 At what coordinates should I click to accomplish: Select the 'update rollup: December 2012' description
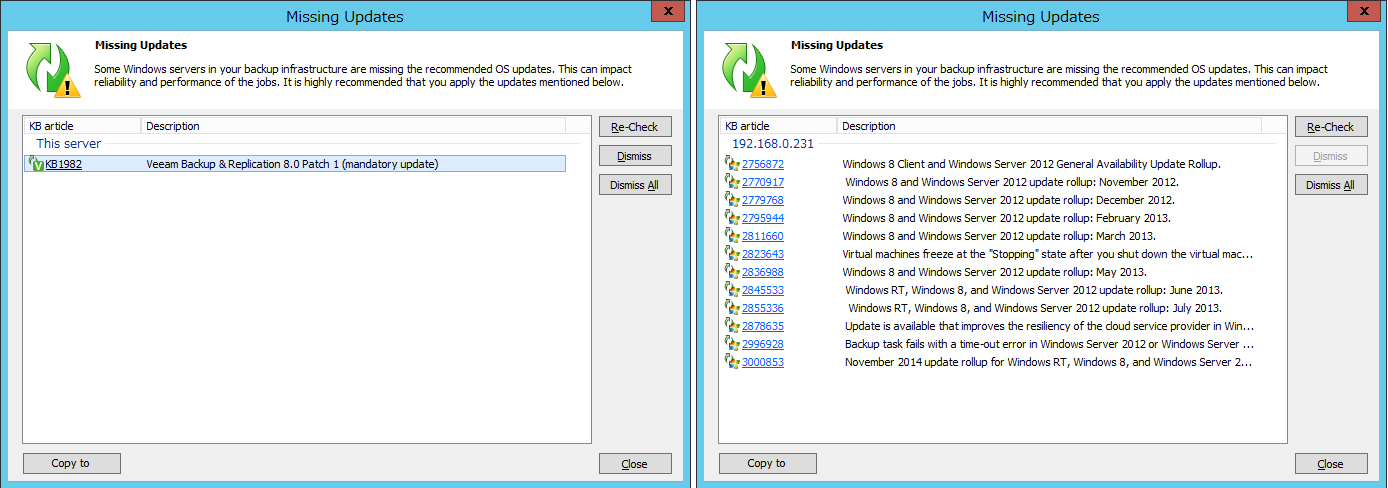1010,200
